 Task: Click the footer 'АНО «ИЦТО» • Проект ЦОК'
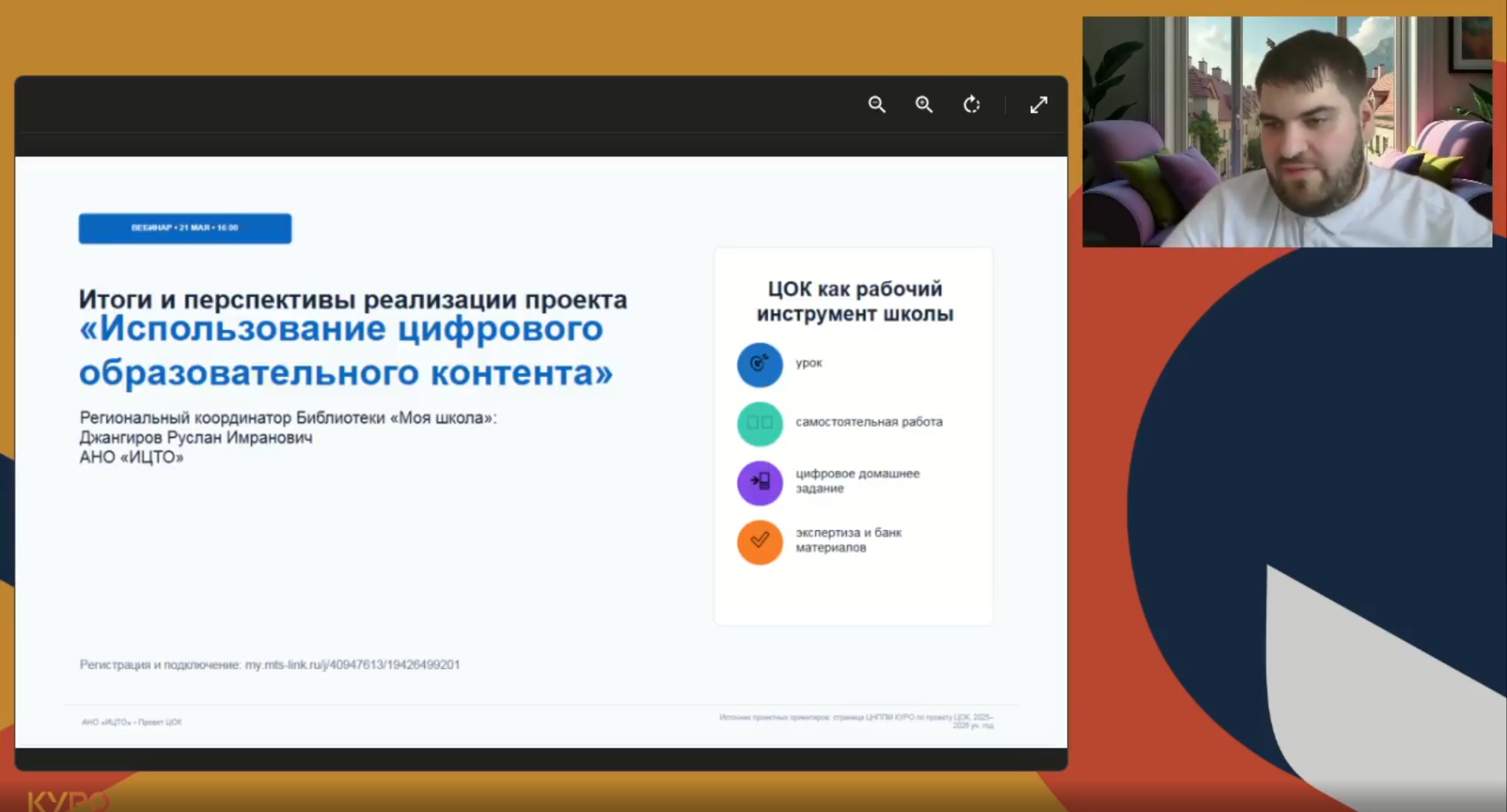click(131, 722)
